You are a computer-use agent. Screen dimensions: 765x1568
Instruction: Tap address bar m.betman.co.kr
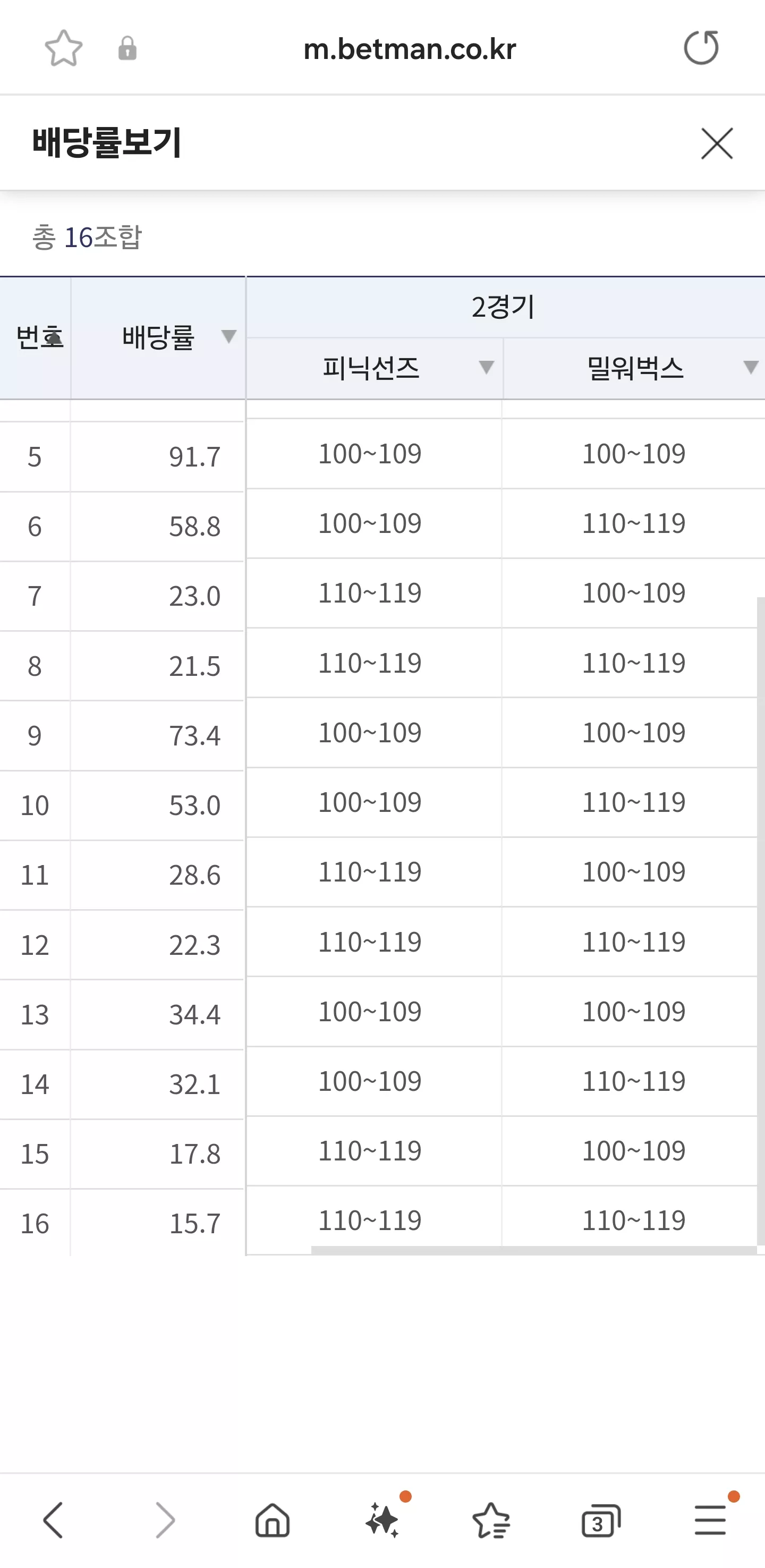click(x=410, y=49)
